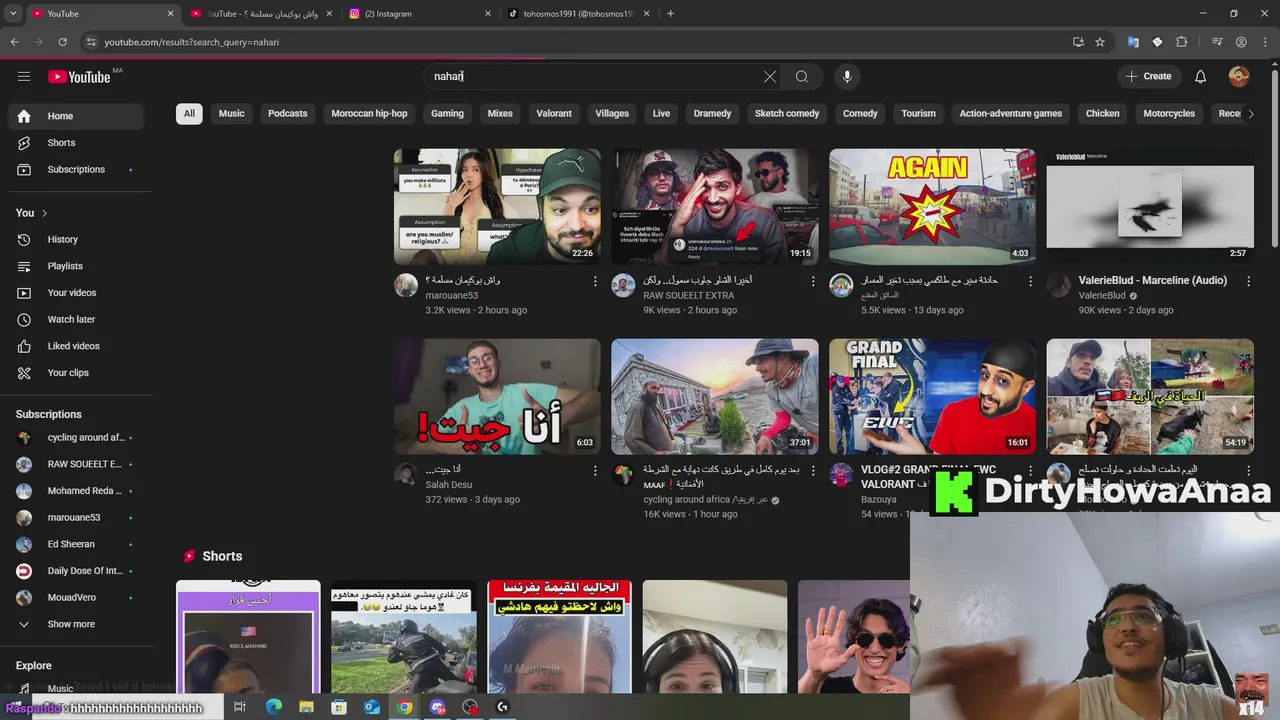This screenshot has height=720, width=1280.
Task: Open more options for the marouane53 video
Action: pyautogui.click(x=595, y=282)
